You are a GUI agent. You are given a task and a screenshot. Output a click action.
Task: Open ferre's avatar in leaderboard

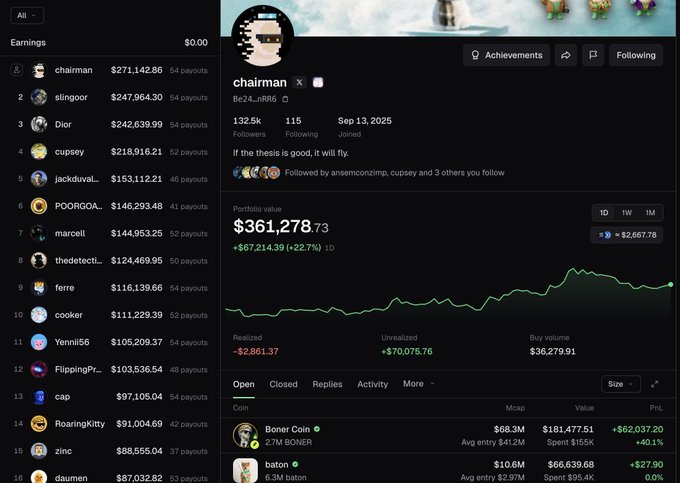click(39, 287)
